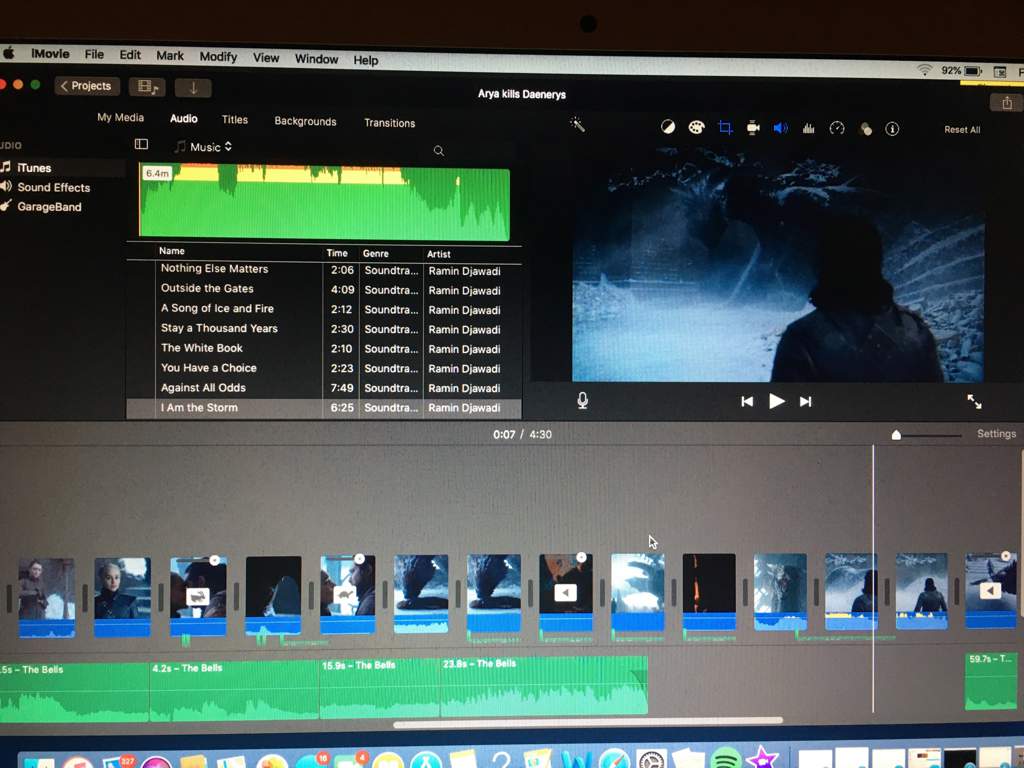Click the Play button in the viewer

pos(776,401)
